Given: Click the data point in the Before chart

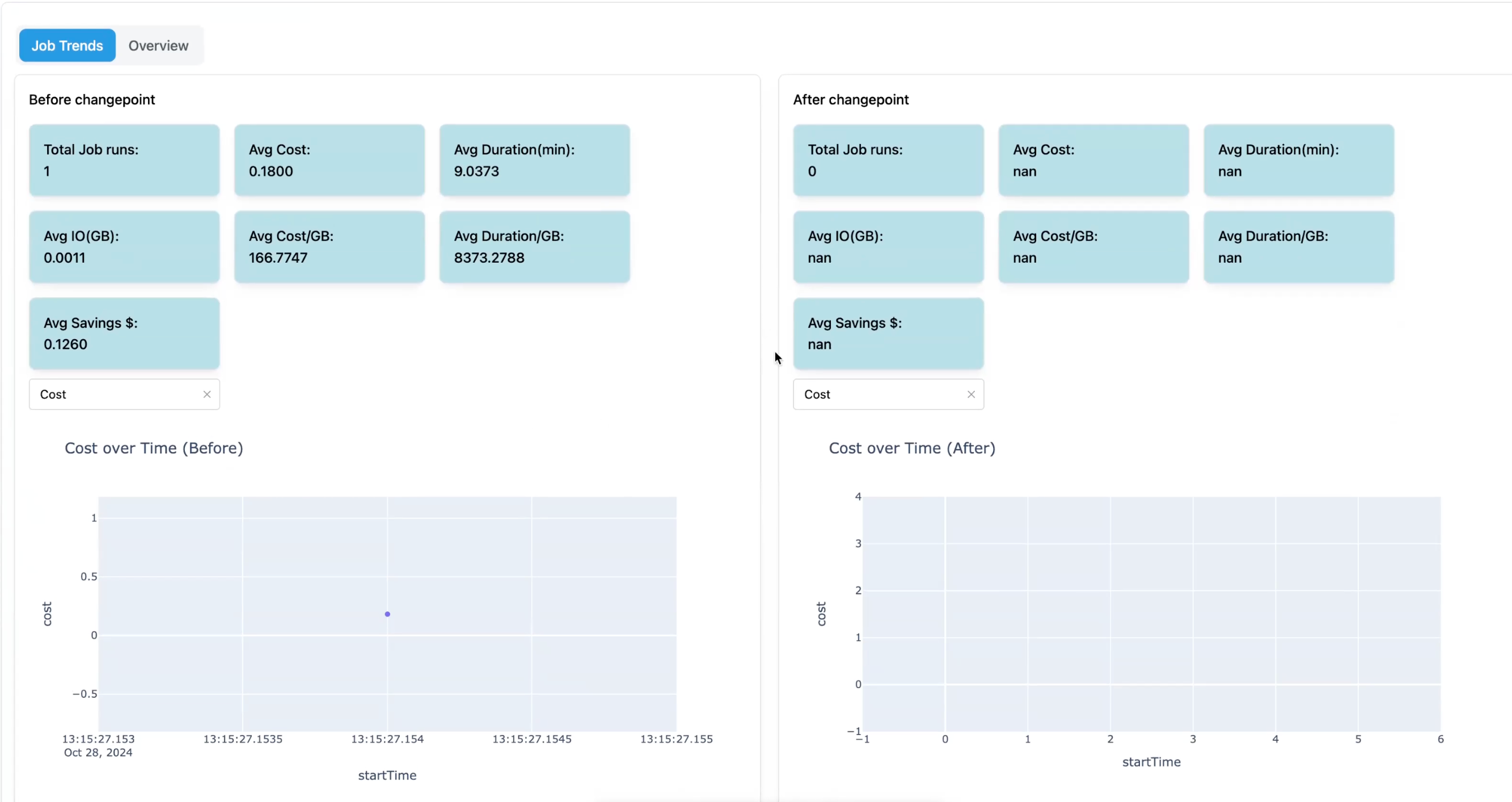Looking at the screenshot, I should point(387,614).
